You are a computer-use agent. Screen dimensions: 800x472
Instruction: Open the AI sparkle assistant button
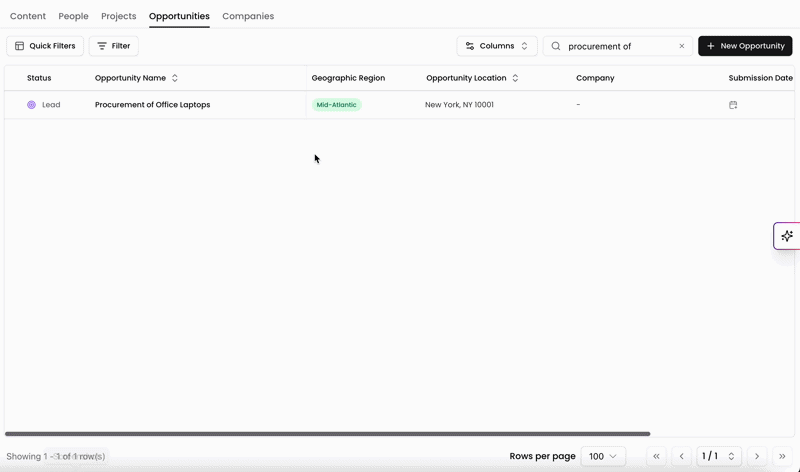(787, 236)
